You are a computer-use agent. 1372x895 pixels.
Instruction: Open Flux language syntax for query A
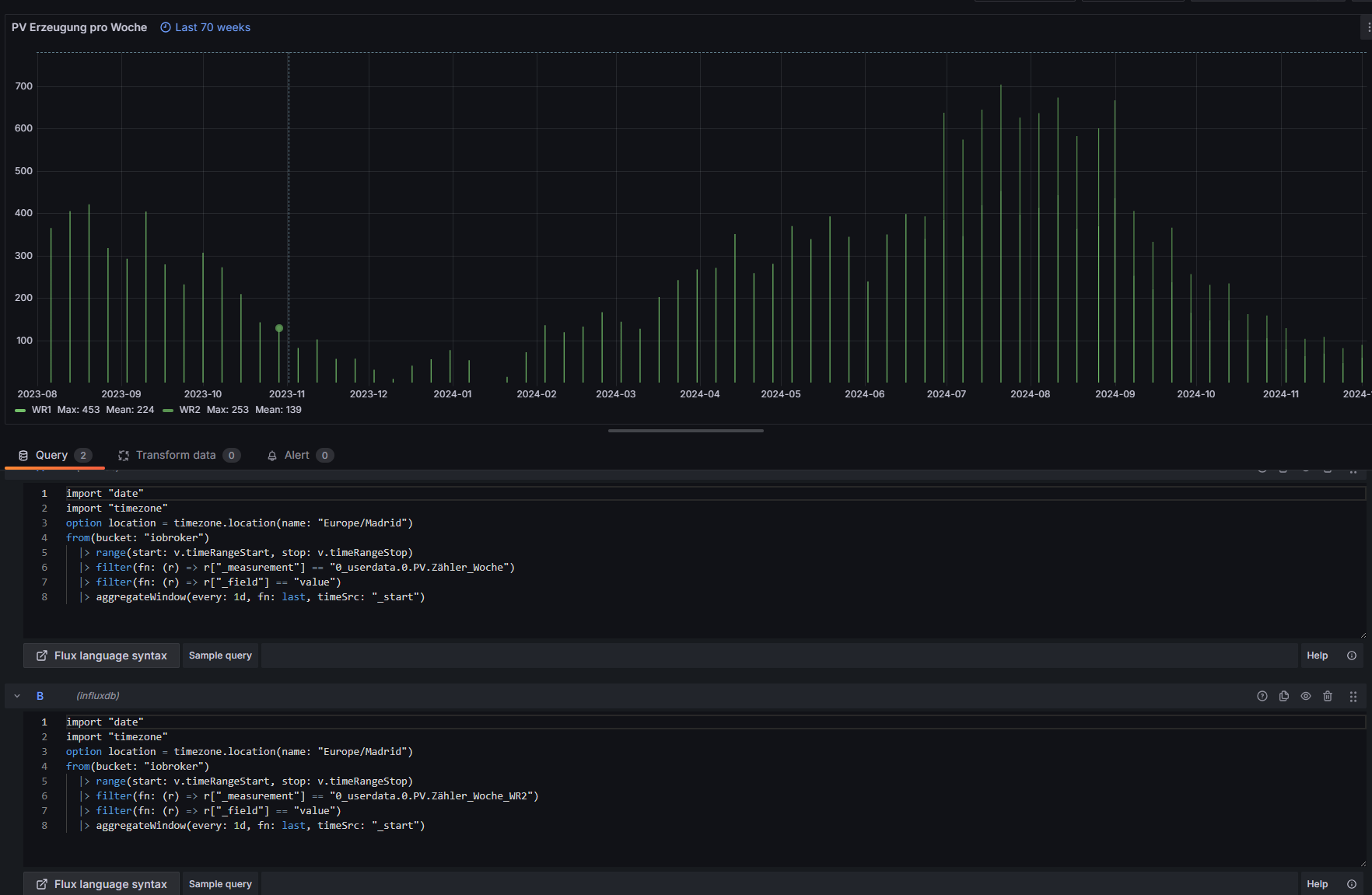[x=101, y=656]
